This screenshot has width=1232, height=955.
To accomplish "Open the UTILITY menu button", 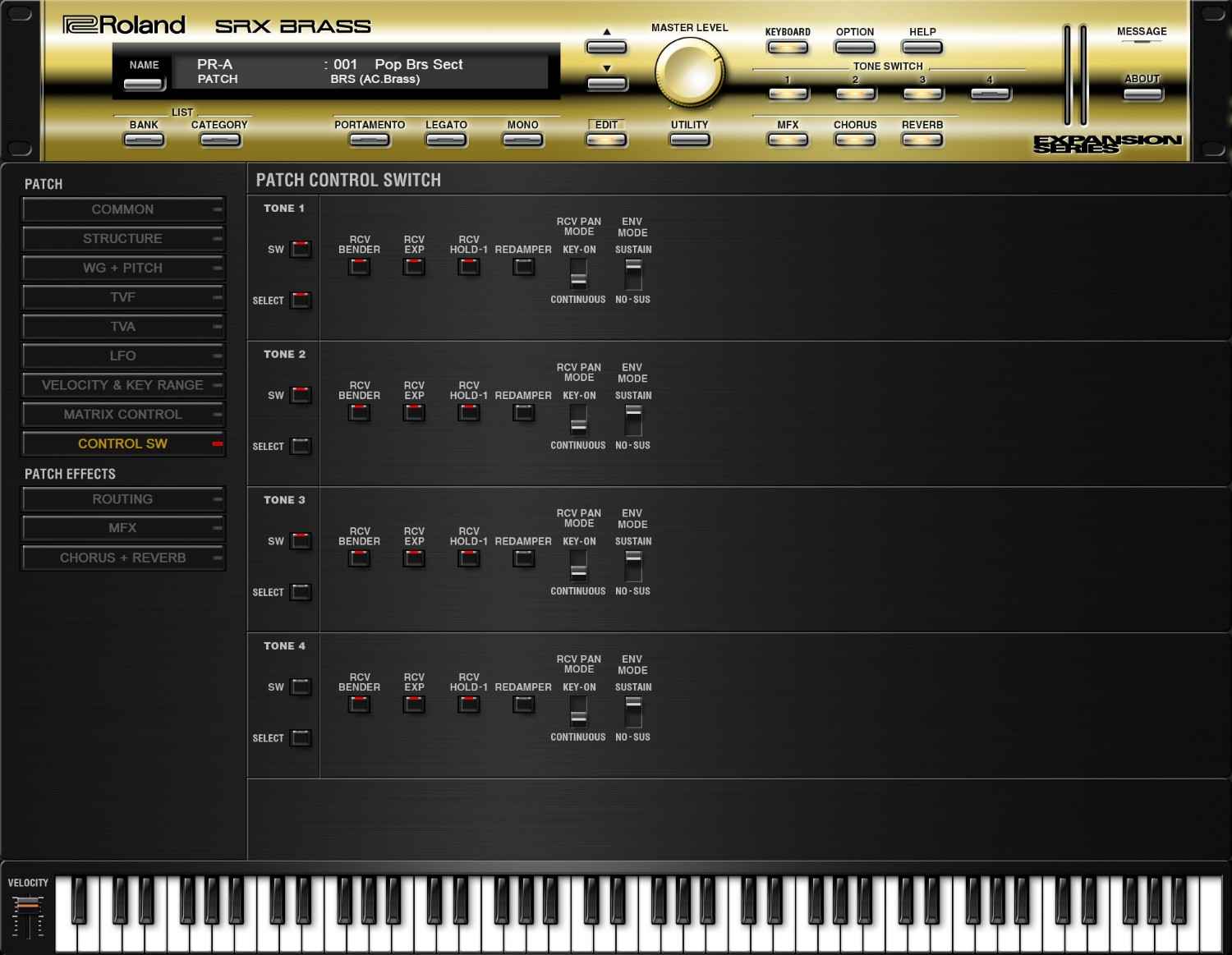I will click(x=689, y=140).
